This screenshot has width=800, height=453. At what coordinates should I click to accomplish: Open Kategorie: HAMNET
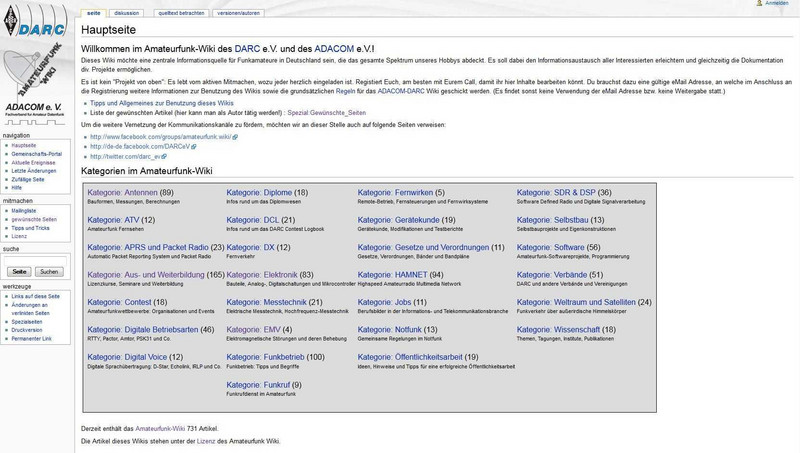(x=392, y=275)
